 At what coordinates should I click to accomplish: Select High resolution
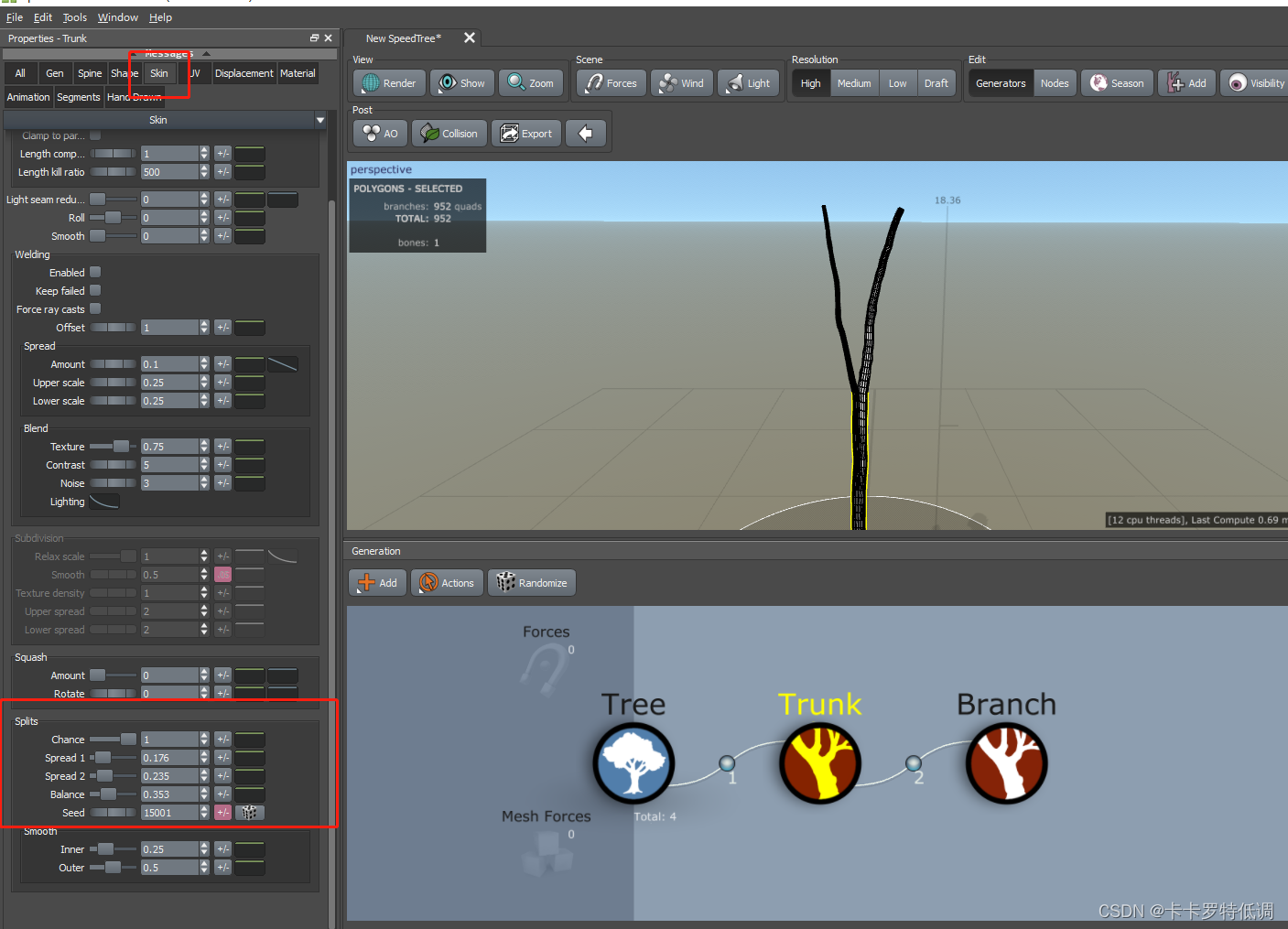(x=811, y=83)
